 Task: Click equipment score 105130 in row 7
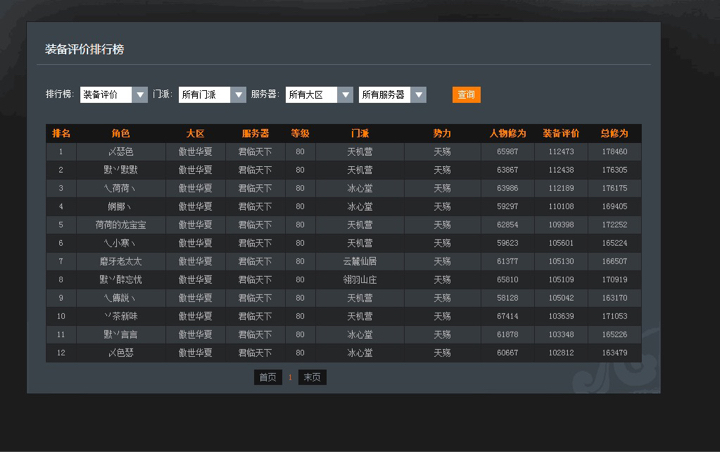tap(561, 261)
